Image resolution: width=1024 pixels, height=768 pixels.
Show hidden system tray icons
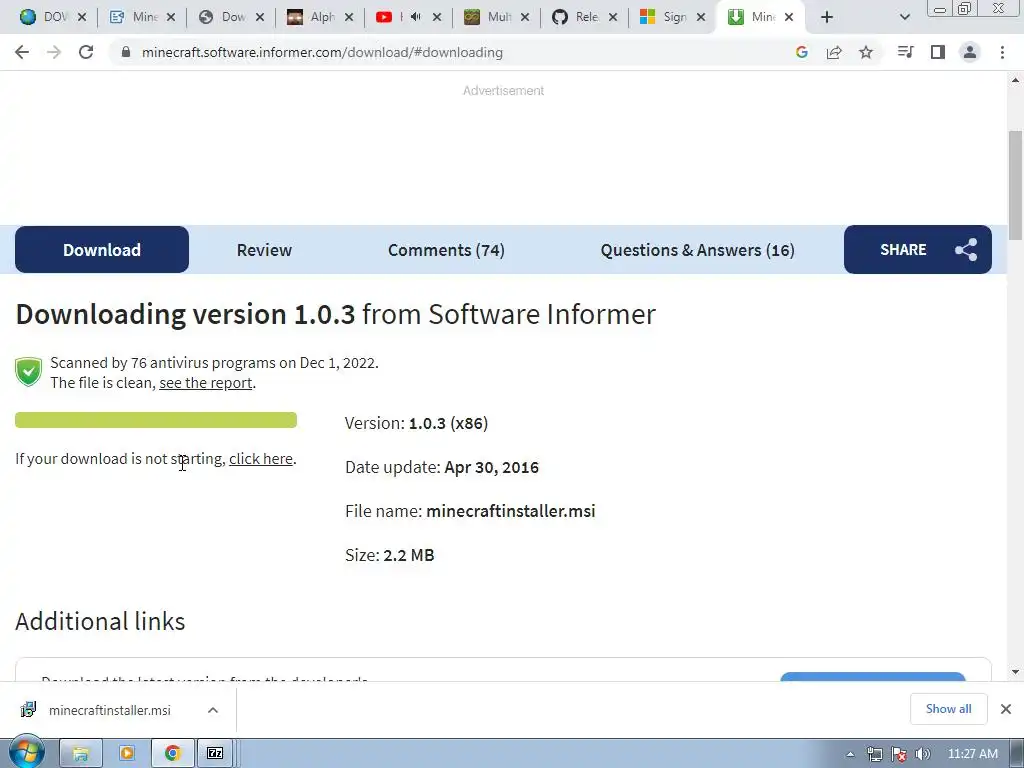click(x=850, y=754)
